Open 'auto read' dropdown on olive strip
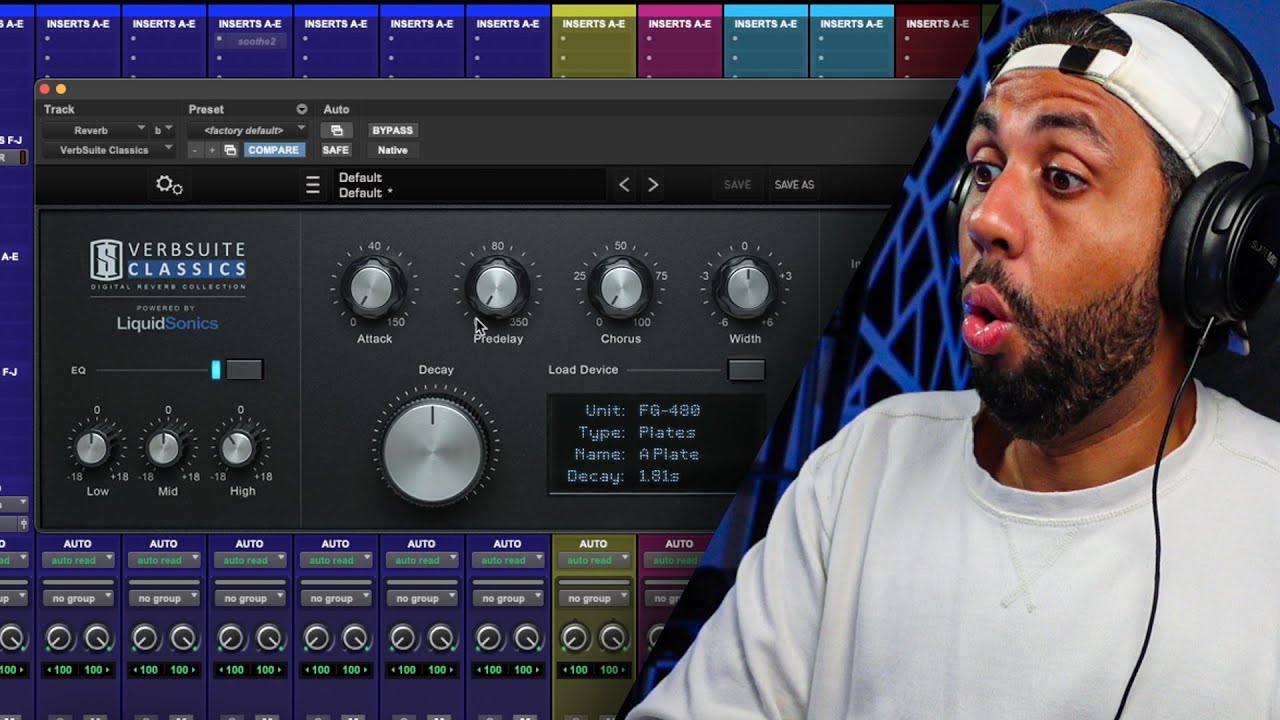The image size is (1280, 720). tap(593, 560)
